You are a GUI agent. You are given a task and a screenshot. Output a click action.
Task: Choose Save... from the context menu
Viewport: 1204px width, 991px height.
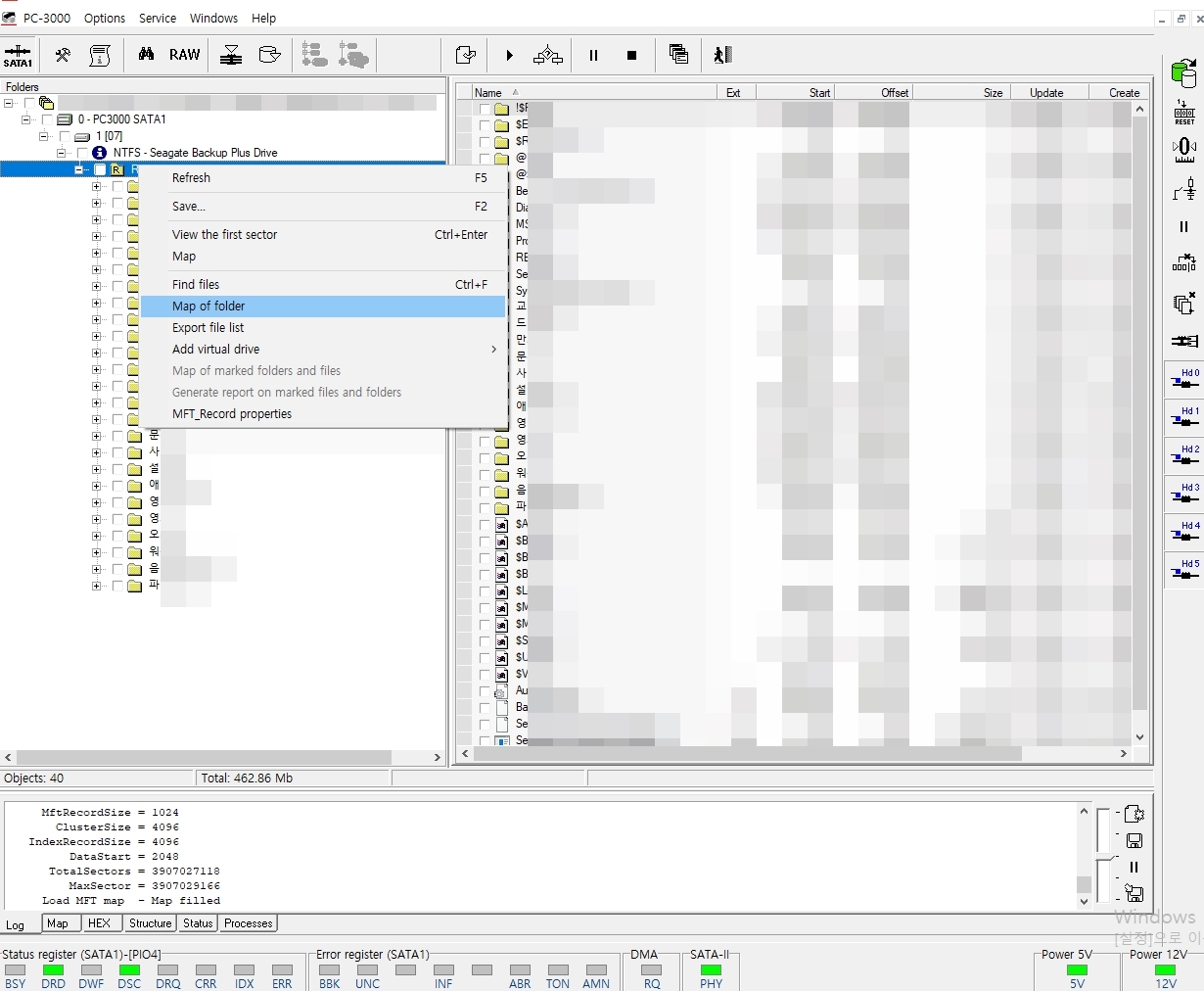[x=323, y=207]
